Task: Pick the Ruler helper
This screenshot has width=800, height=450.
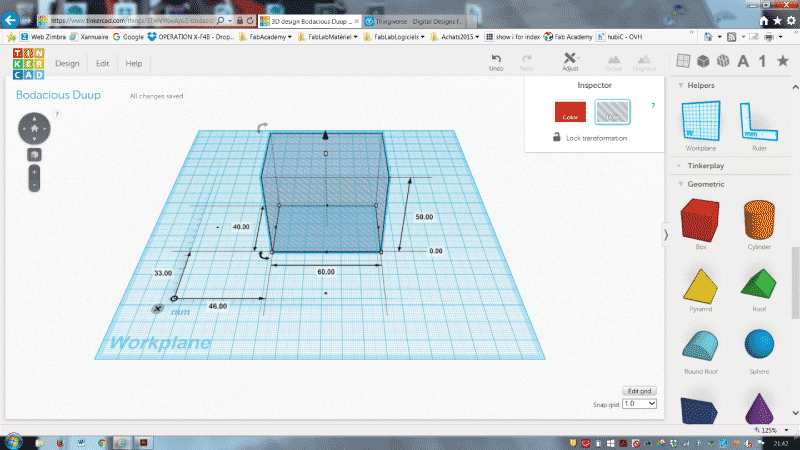Action: coord(759,126)
